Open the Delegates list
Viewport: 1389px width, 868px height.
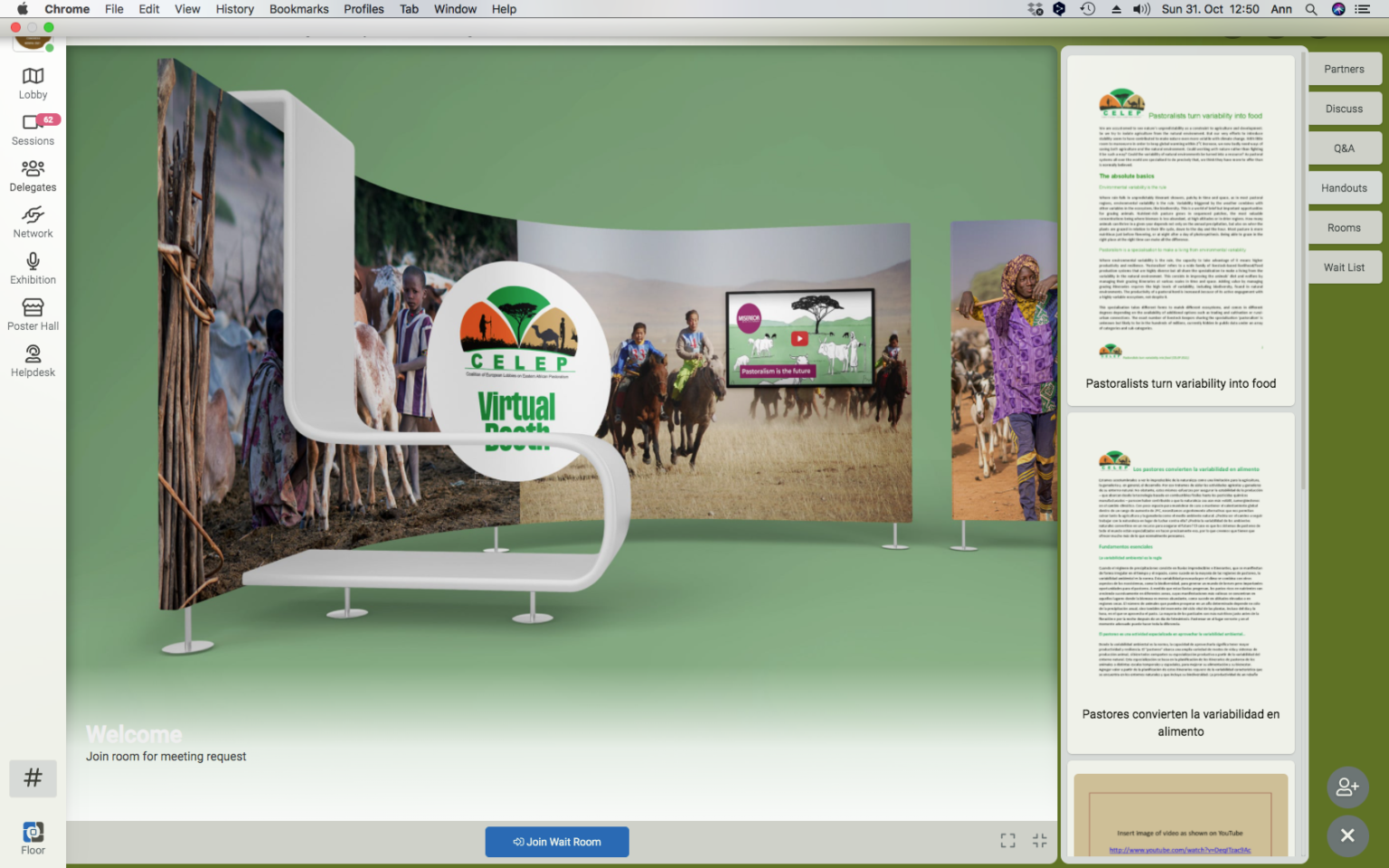pos(33,175)
